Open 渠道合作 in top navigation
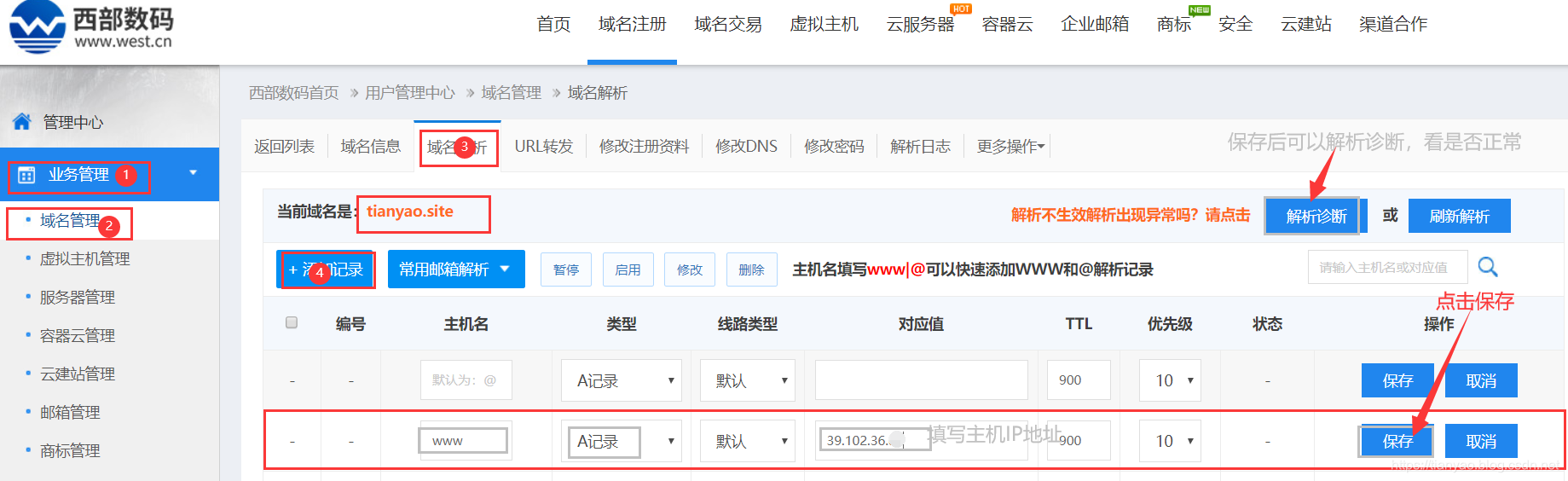 [x=1393, y=24]
